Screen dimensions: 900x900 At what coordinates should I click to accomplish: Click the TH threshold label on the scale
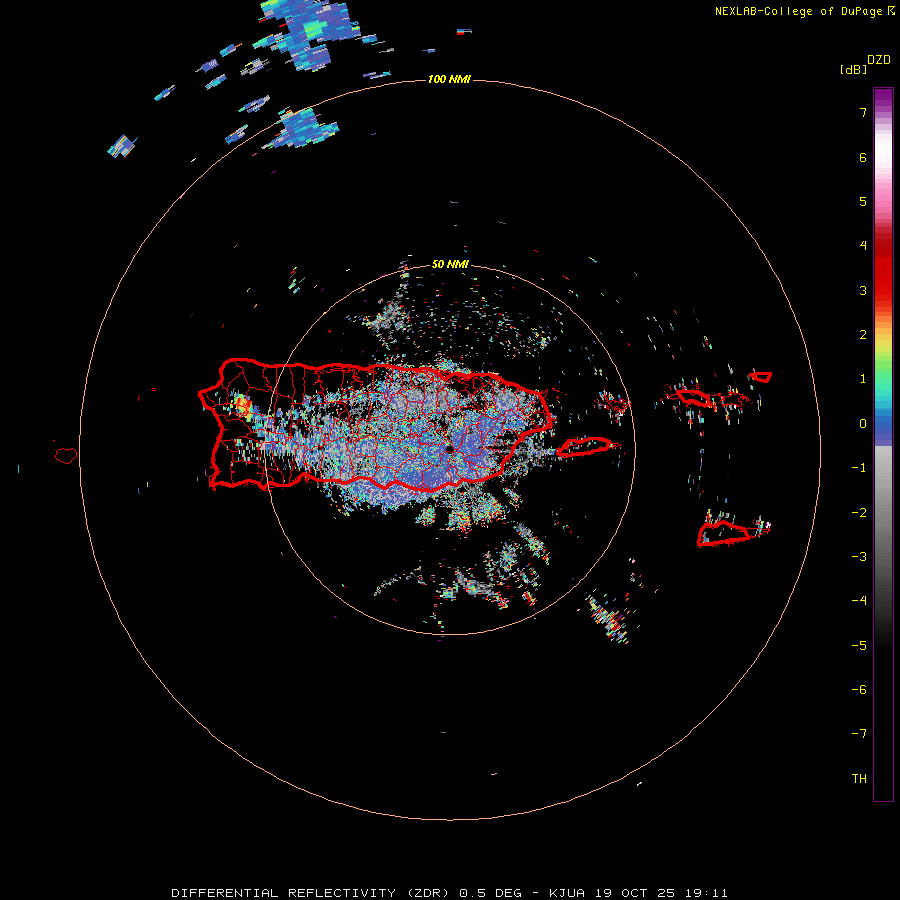click(859, 779)
